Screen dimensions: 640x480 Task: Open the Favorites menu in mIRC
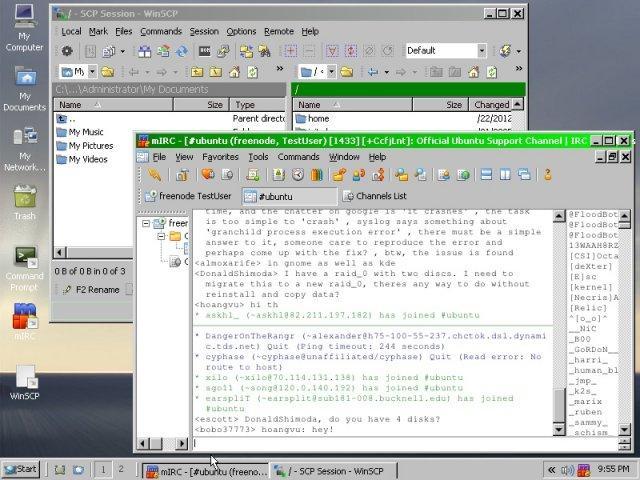(x=220, y=157)
